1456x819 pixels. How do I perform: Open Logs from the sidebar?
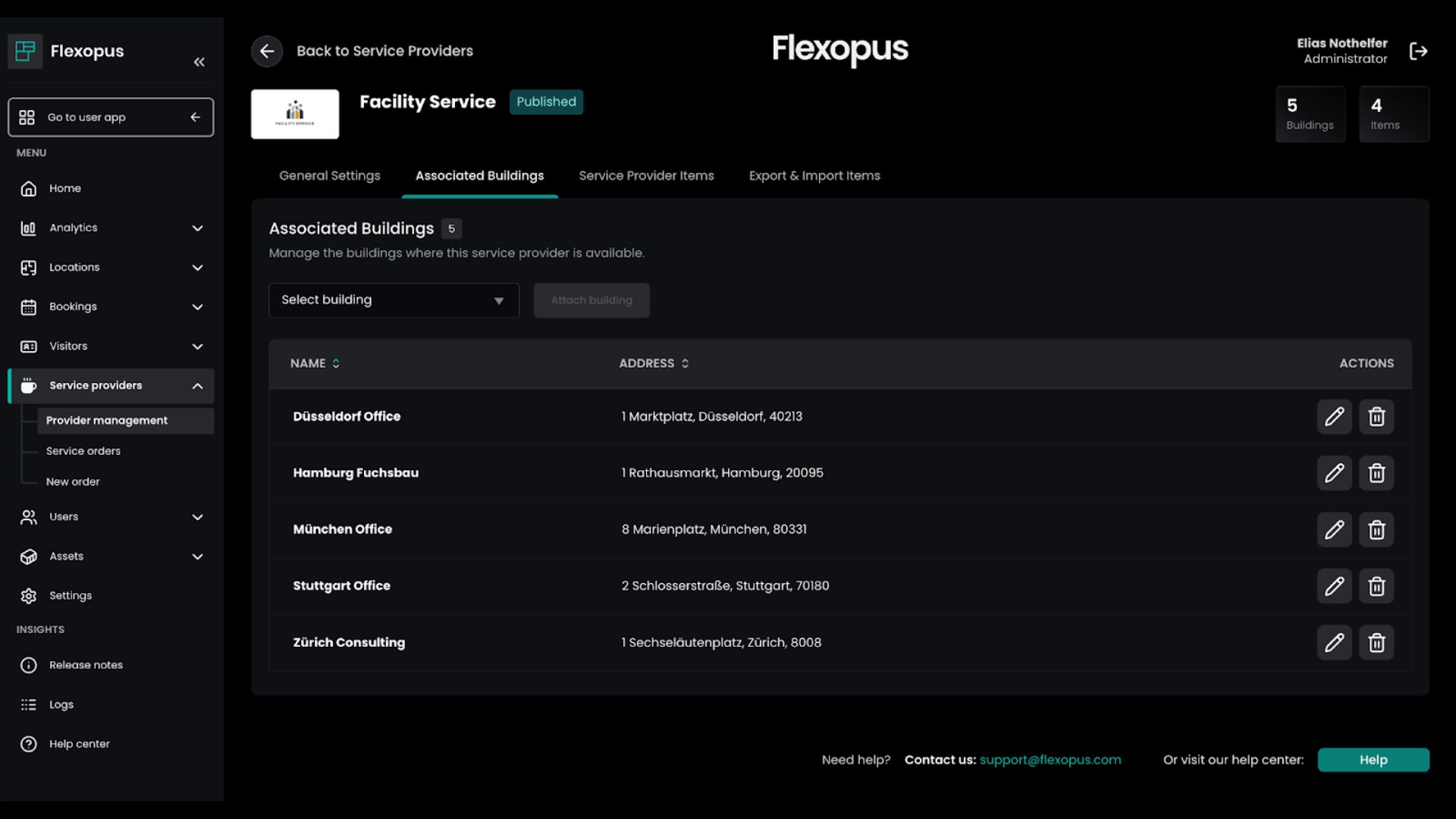tap(61, 704)
